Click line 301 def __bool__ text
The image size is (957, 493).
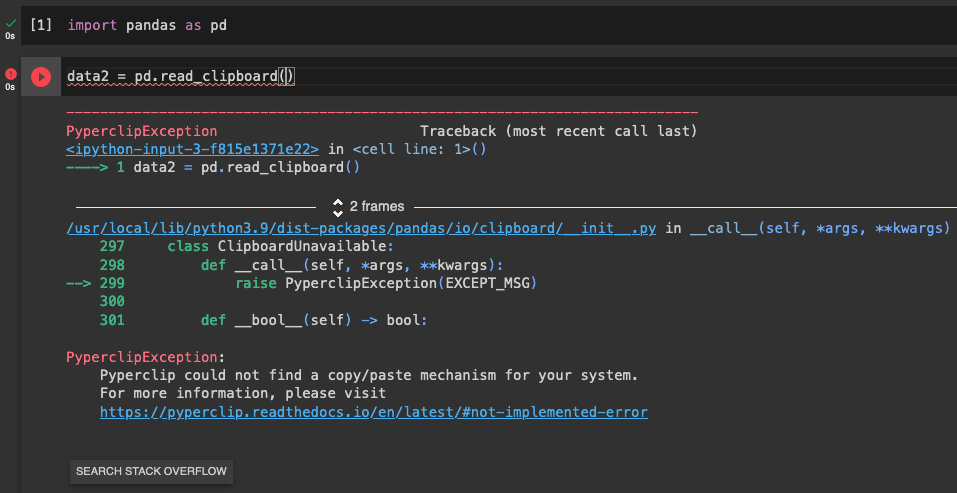point(314,320)
